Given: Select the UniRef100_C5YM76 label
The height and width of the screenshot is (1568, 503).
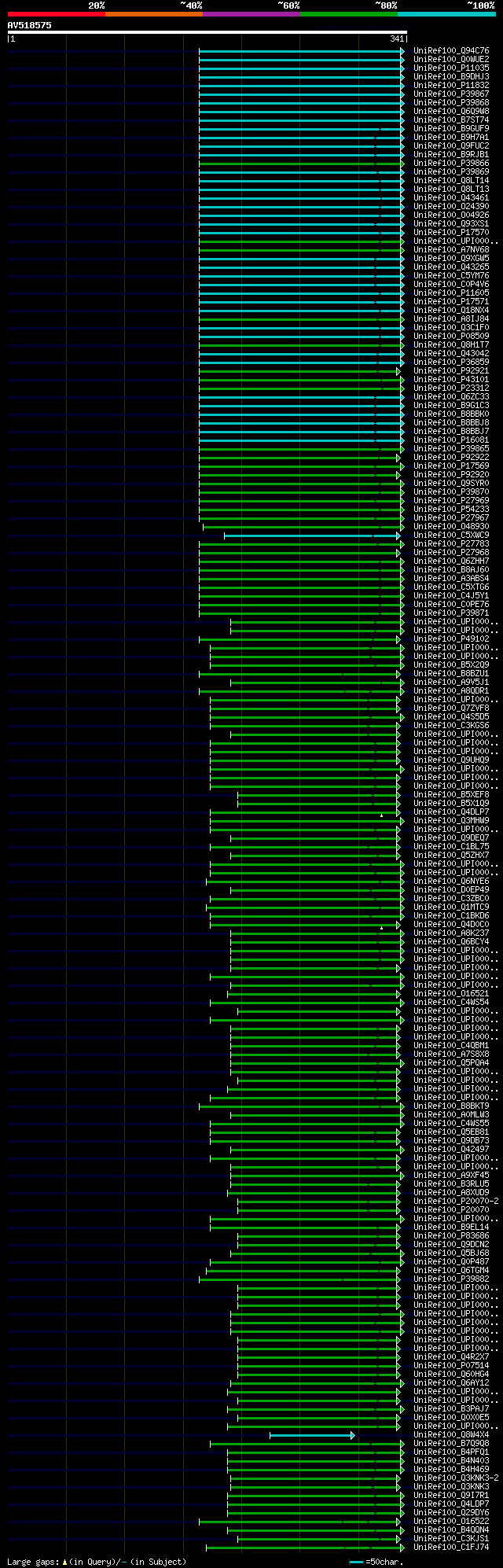Looking at the screenshot, I should [451, 276].
